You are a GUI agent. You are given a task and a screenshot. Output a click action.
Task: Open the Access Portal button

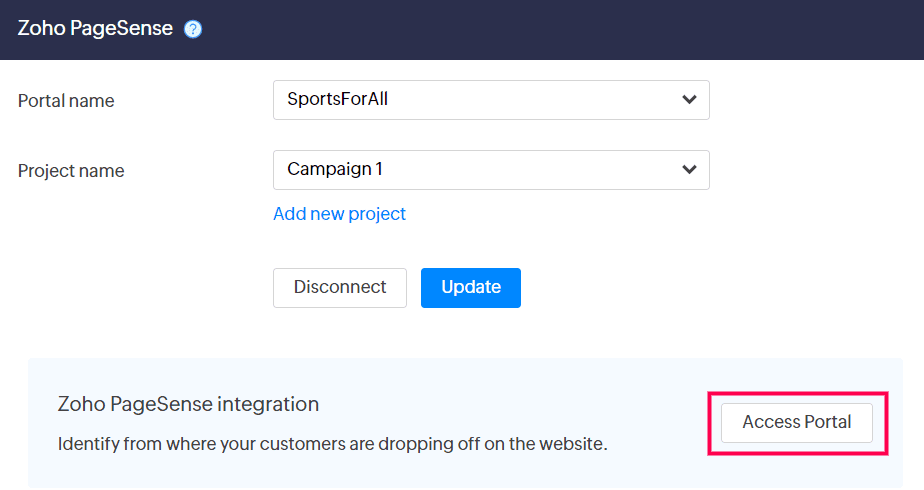point(797,422)
